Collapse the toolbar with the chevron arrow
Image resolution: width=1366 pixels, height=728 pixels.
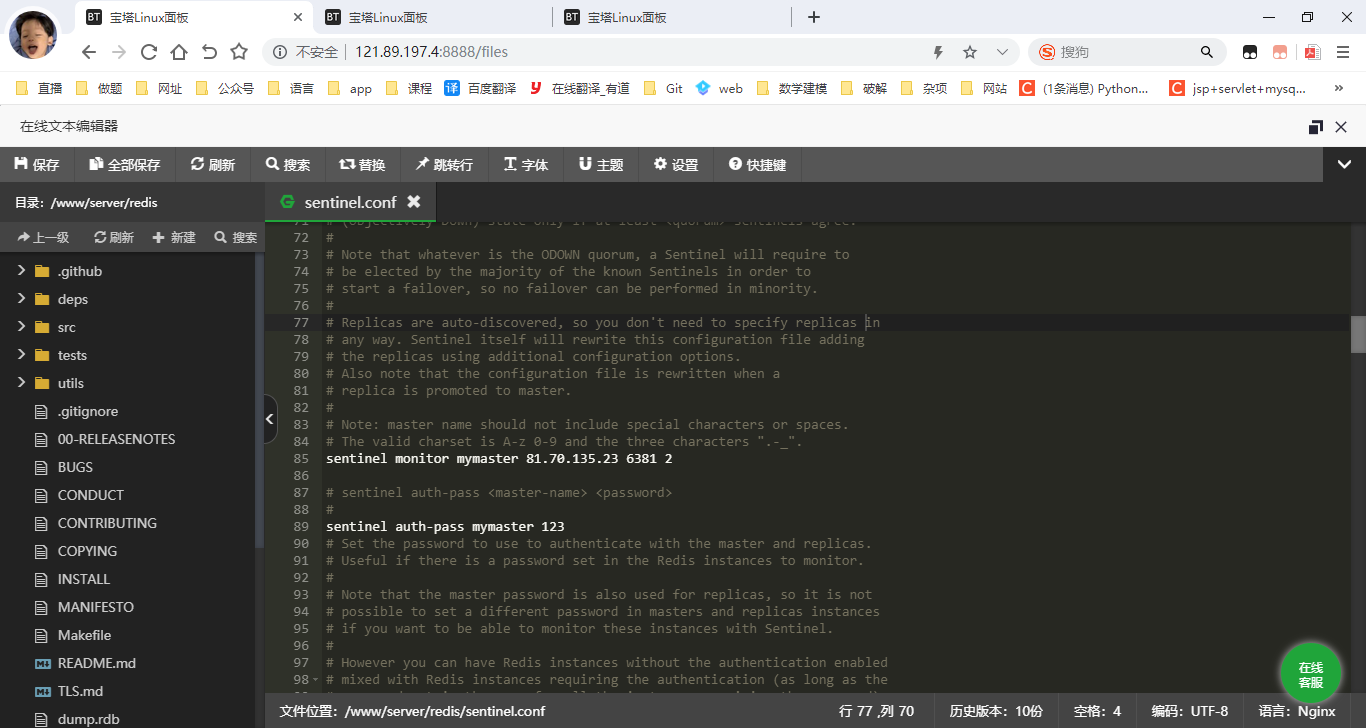(1344, 165)
